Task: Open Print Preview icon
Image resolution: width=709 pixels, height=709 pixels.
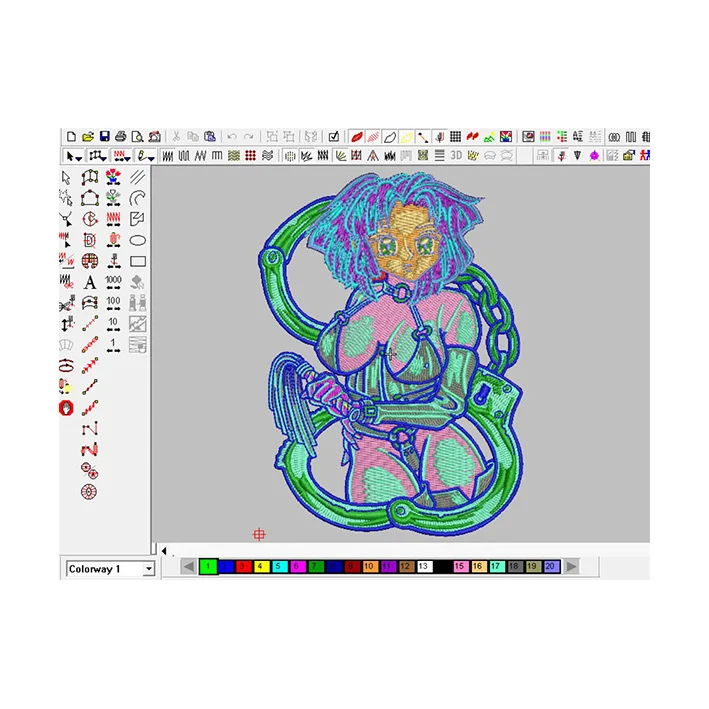Action: (137, 137)
